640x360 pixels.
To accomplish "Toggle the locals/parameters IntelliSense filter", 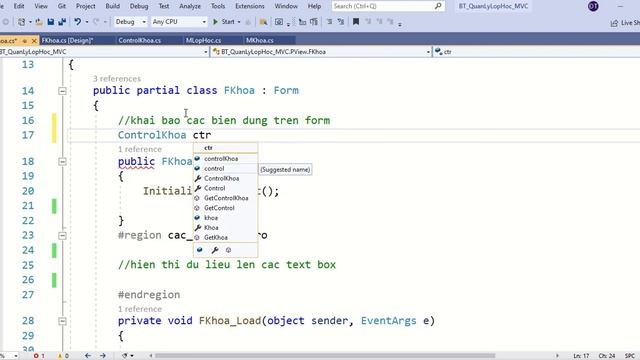I will 200,250.
